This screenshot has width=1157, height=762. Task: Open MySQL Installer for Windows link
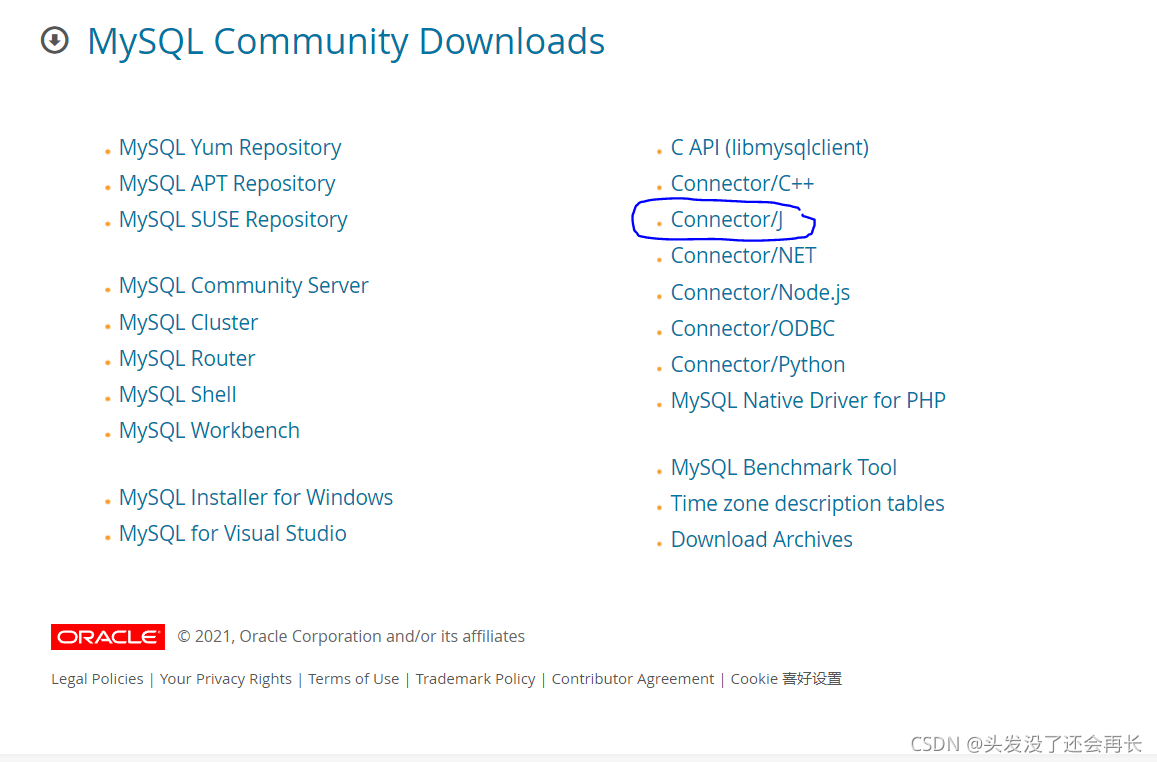tap(255, 498)
